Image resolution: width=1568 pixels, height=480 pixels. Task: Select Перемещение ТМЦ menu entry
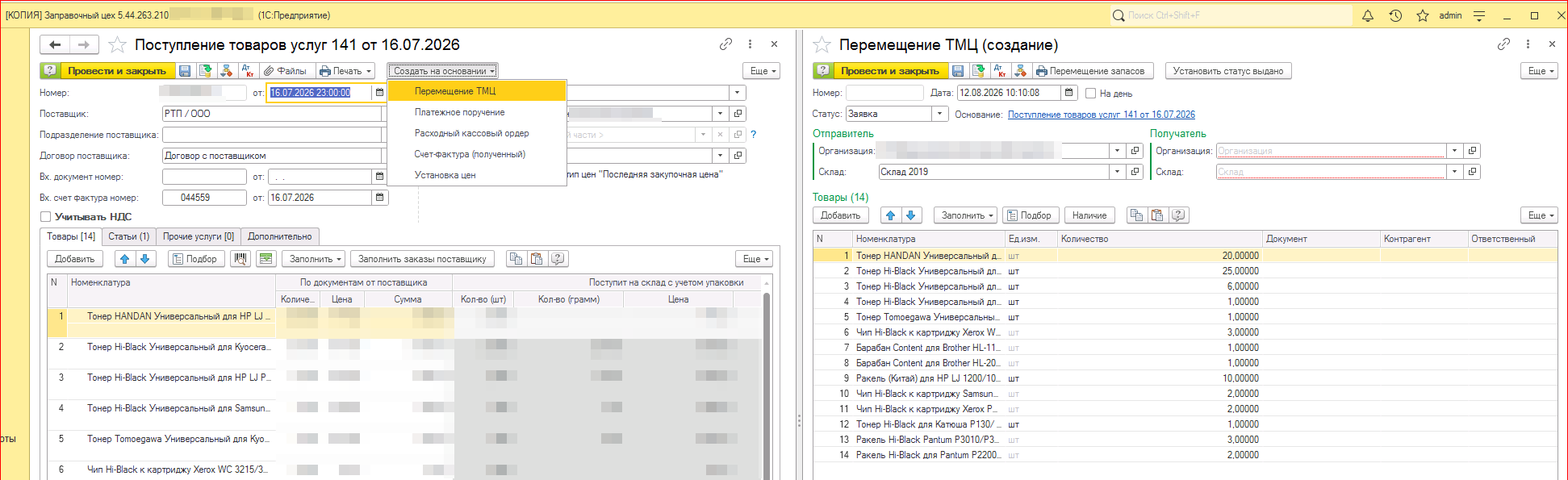click(476, 91)
